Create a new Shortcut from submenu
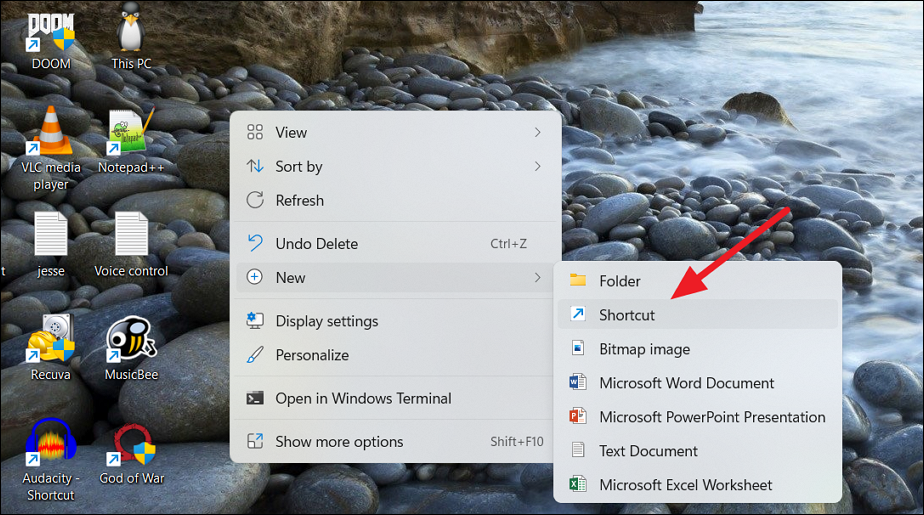This screenshot has height=515, width=924. coord(627,315)
